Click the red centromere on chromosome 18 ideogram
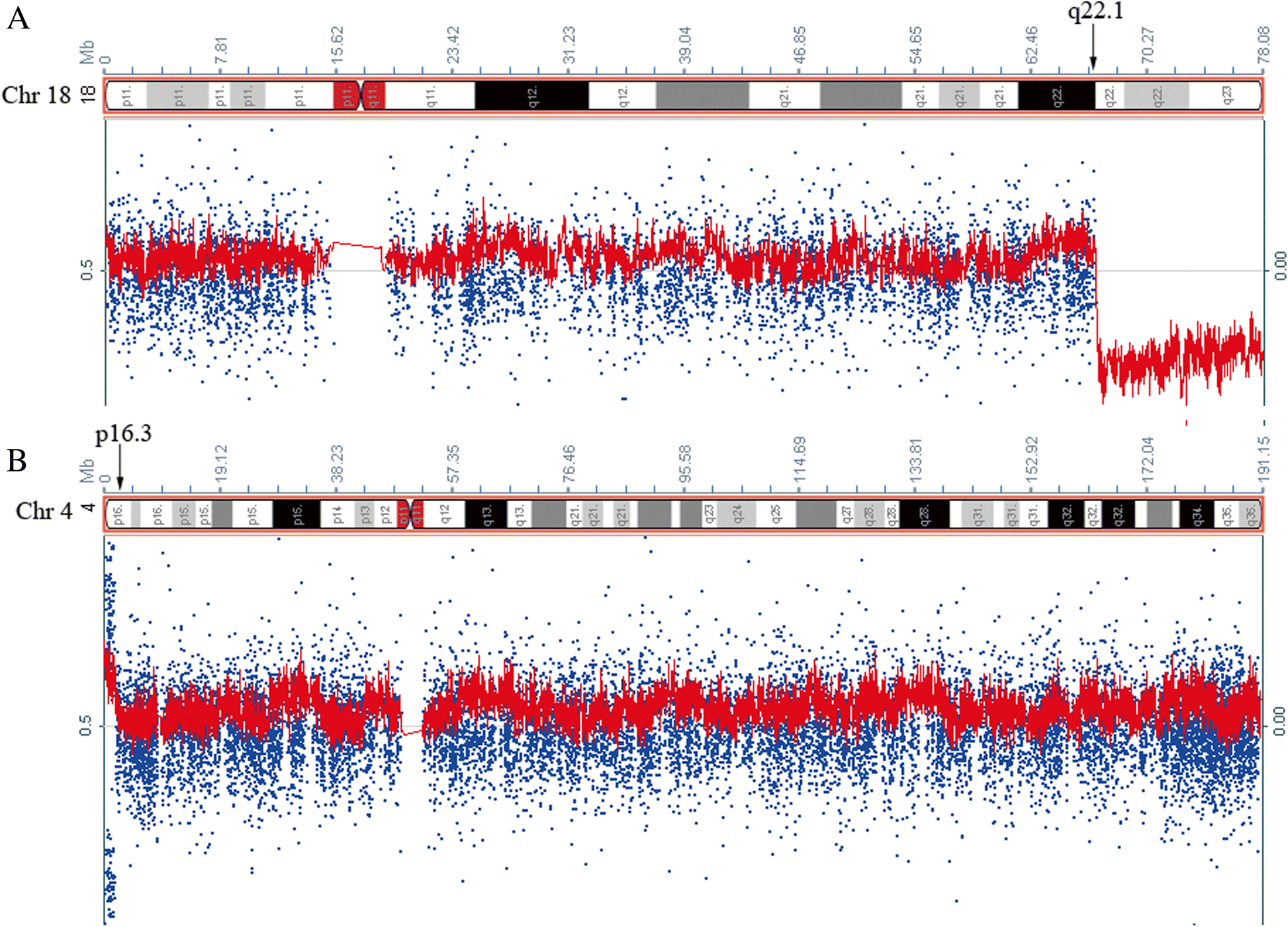Screen dimensions: 1288x927 point(359,95)
